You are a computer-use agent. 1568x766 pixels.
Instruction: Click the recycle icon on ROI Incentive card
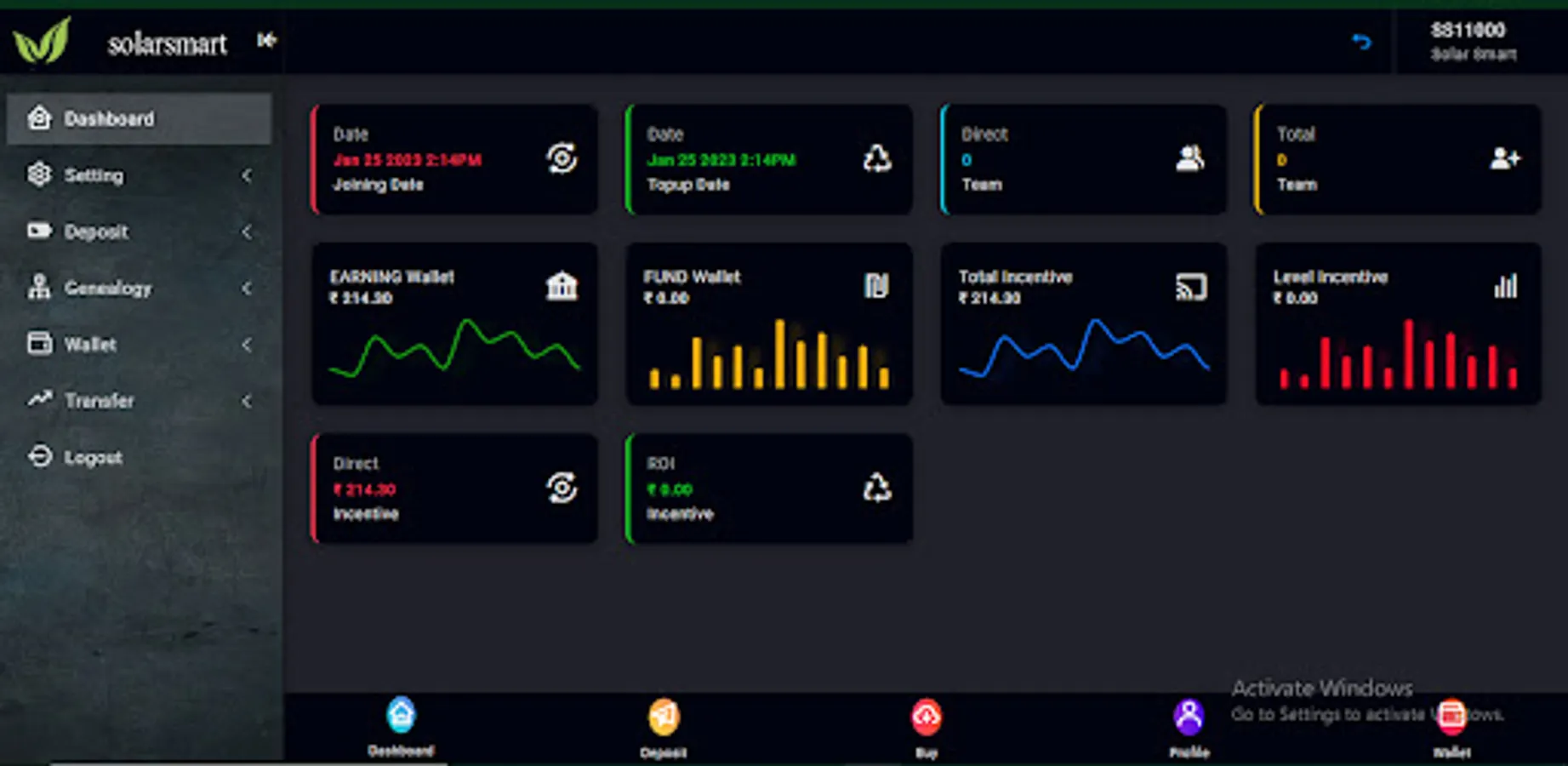(876, 488)
